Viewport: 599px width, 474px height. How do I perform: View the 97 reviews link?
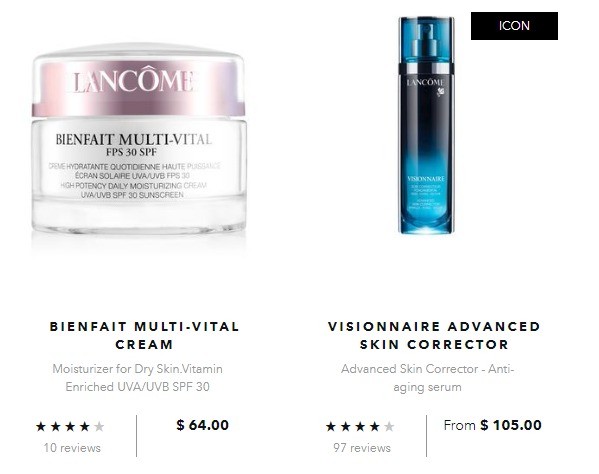click(362, 448)
